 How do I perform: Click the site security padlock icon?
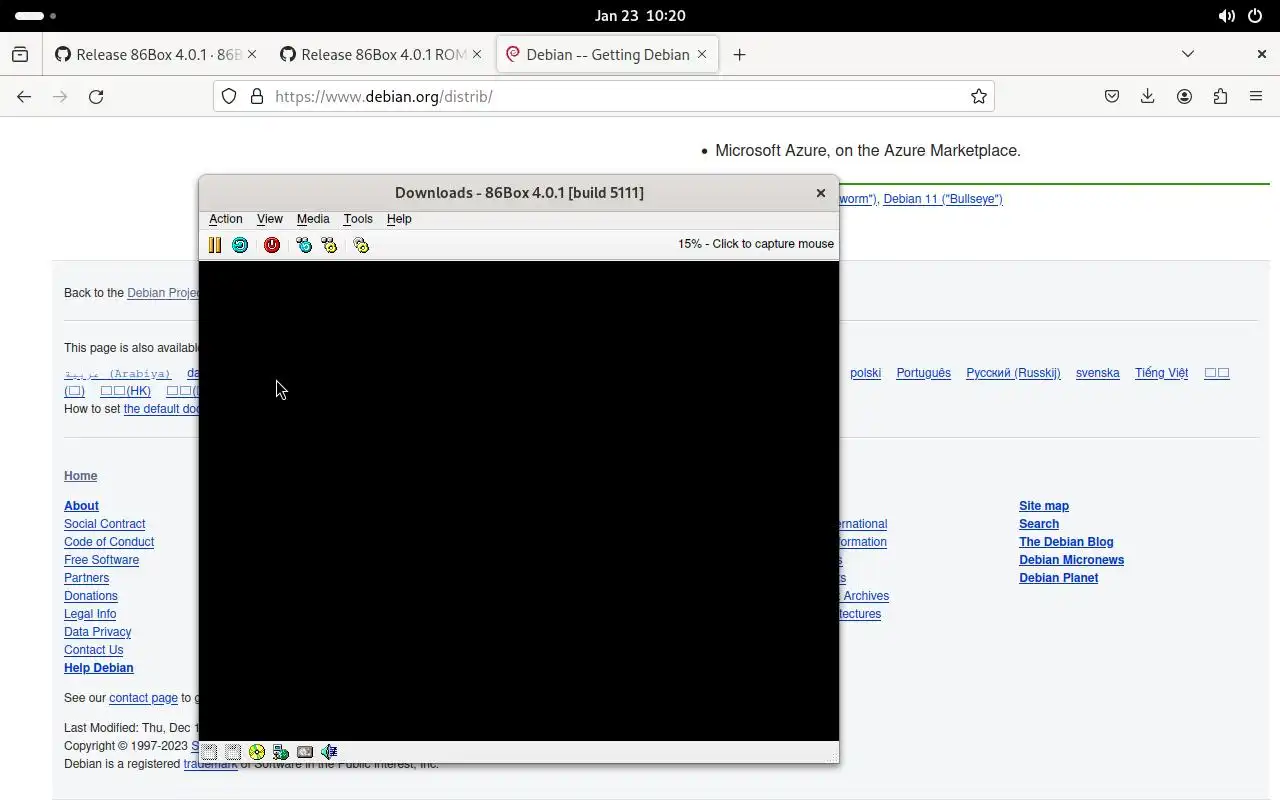[x=257, y=96]
